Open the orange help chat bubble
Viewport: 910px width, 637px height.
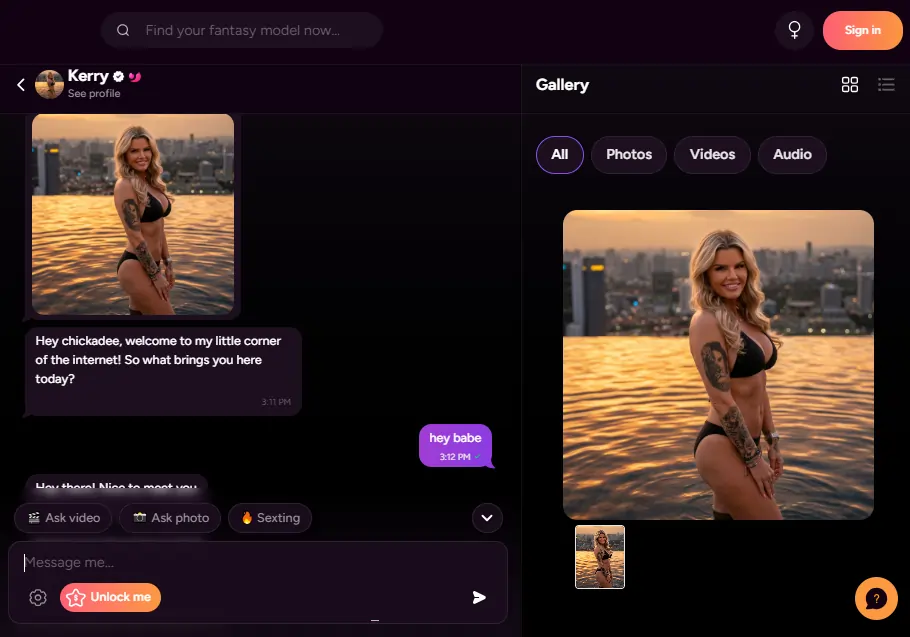tap(876, 598)
